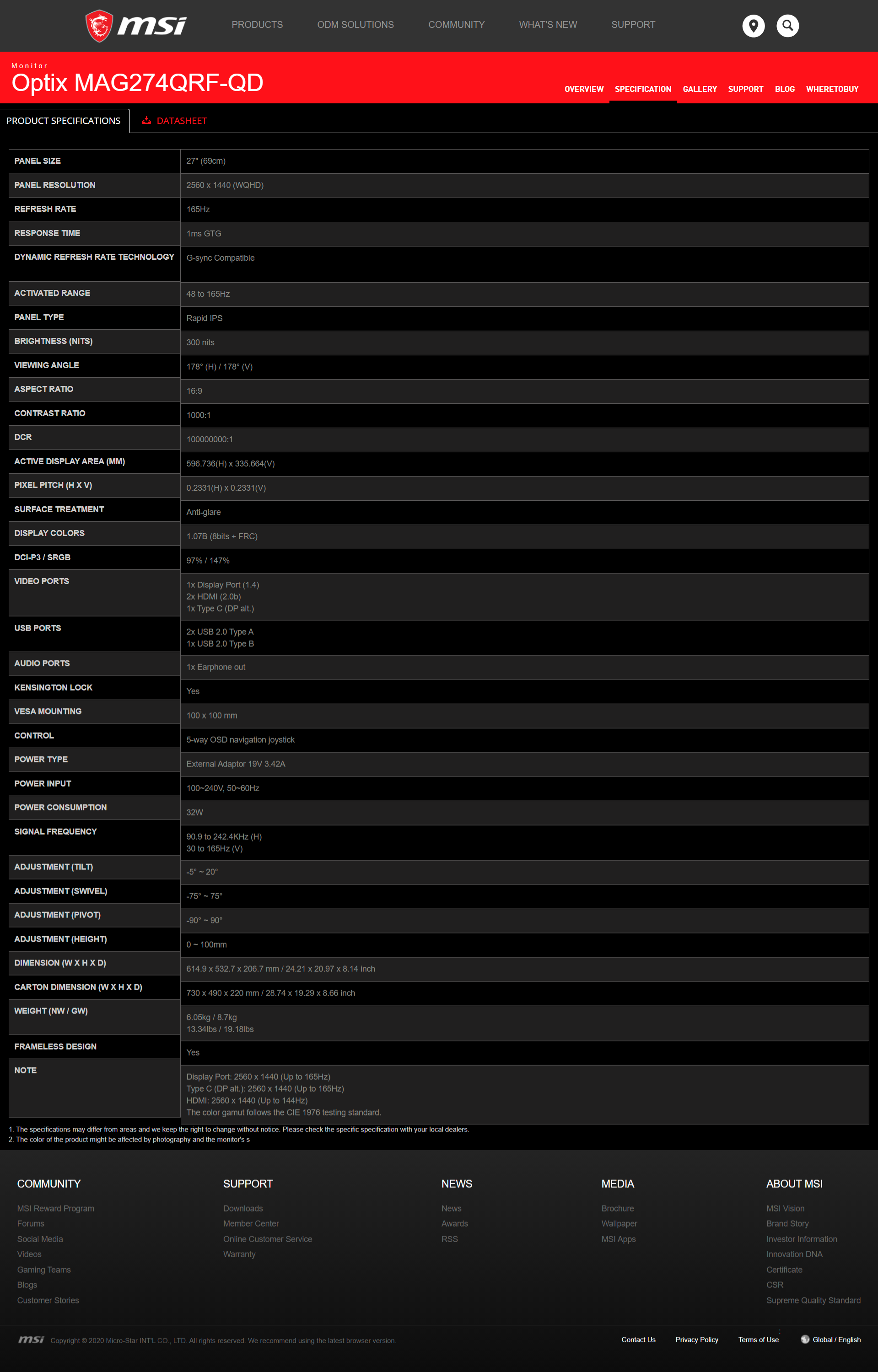Open the PRODUCTS menu
Viewport: 878px width, 1372px height.
(257, 25)
